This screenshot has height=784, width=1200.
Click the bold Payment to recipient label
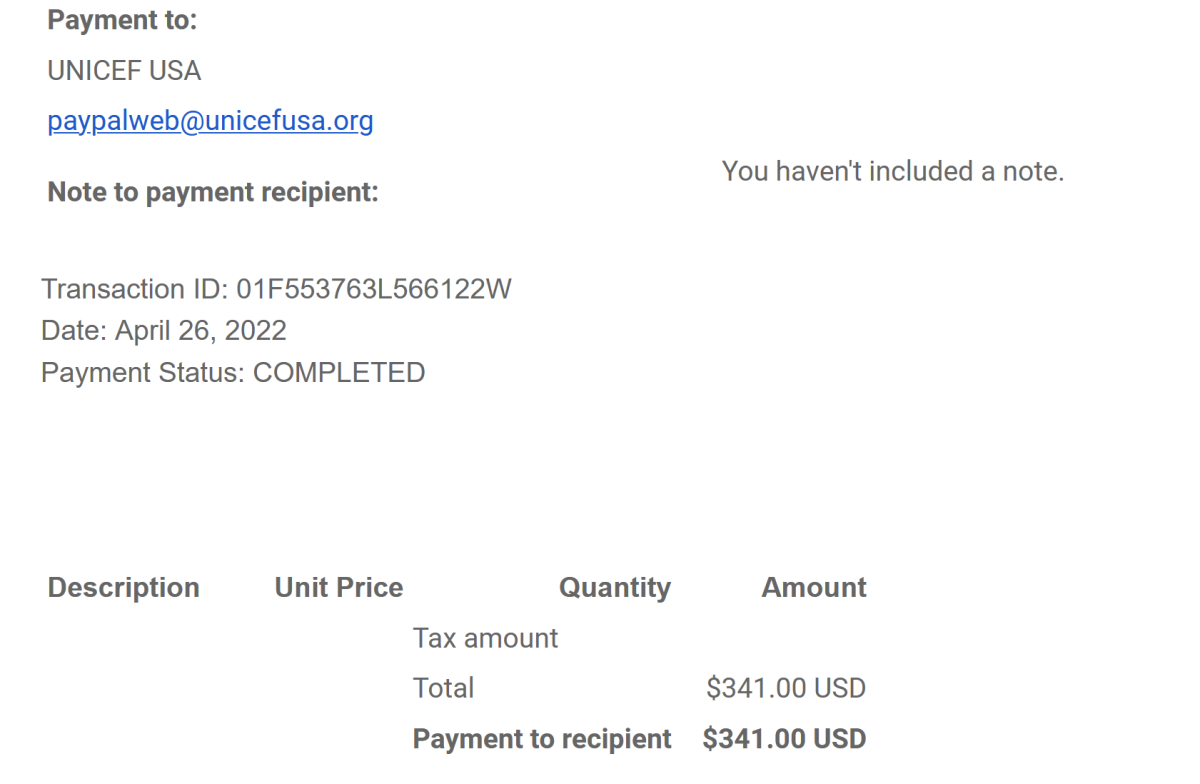click(x=542, y=739)
